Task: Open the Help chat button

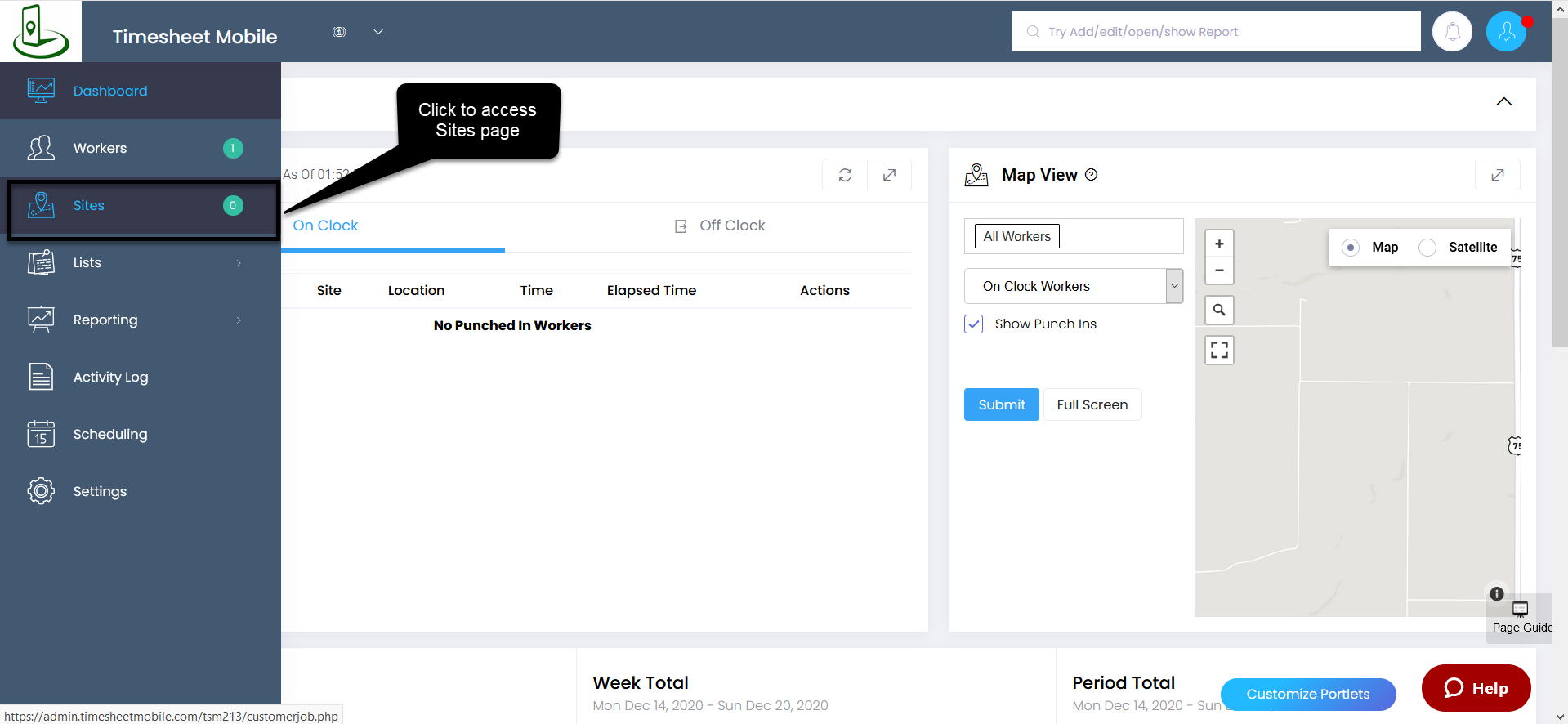Action: coord(1476,688)
